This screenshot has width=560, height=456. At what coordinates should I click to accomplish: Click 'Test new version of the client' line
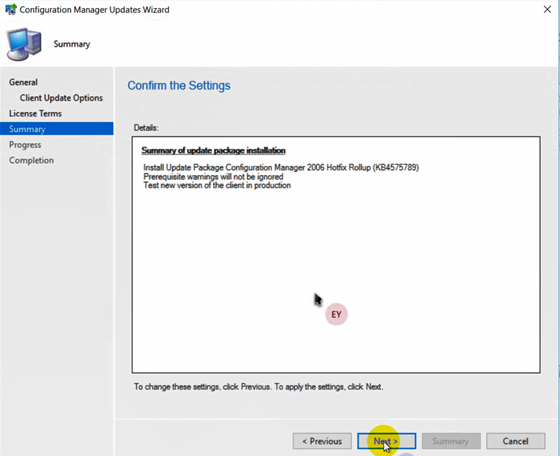[217, 185]
